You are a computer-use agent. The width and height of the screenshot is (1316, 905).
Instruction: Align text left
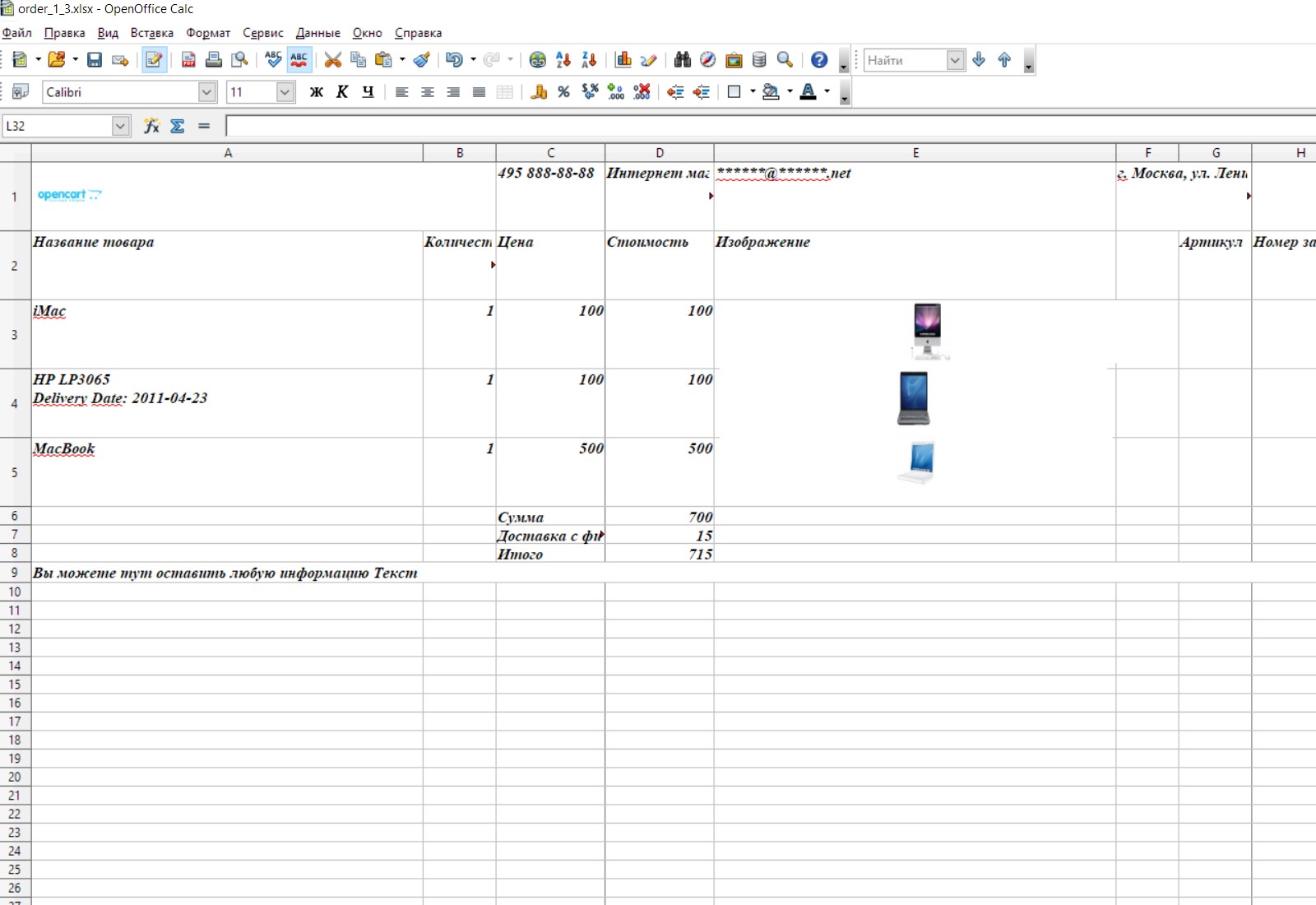click(401, 92)
